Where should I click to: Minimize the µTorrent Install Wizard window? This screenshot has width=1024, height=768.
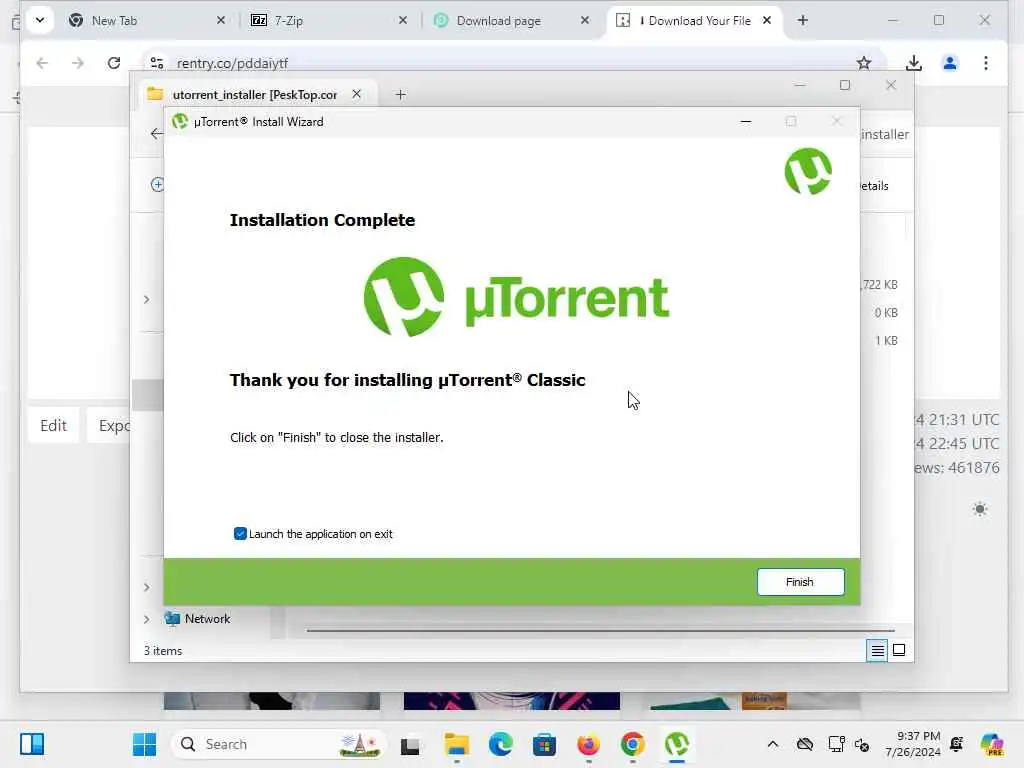click(x=746, y=121)
